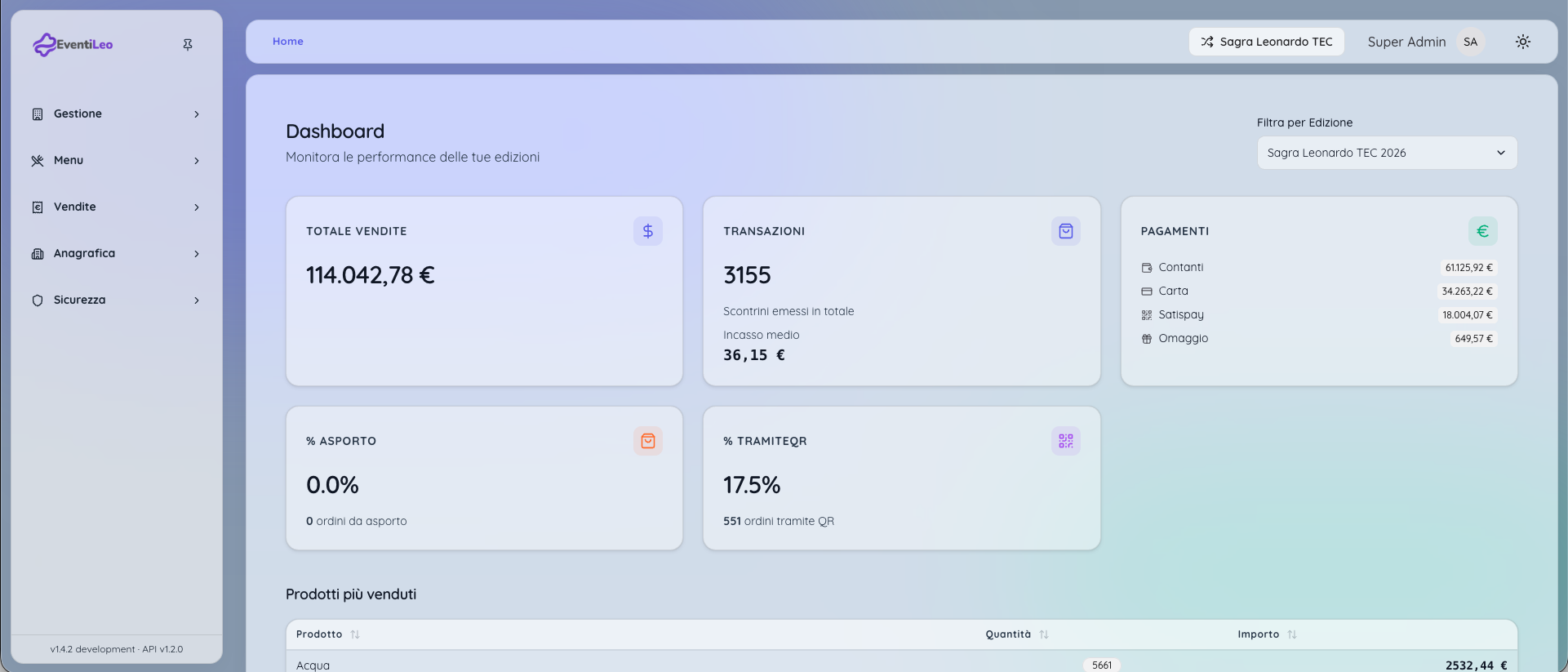Click the Super Admin user name
The width and height of the screenshot is (1568, 672).
pyautogui.click(x=1406, y=42)
